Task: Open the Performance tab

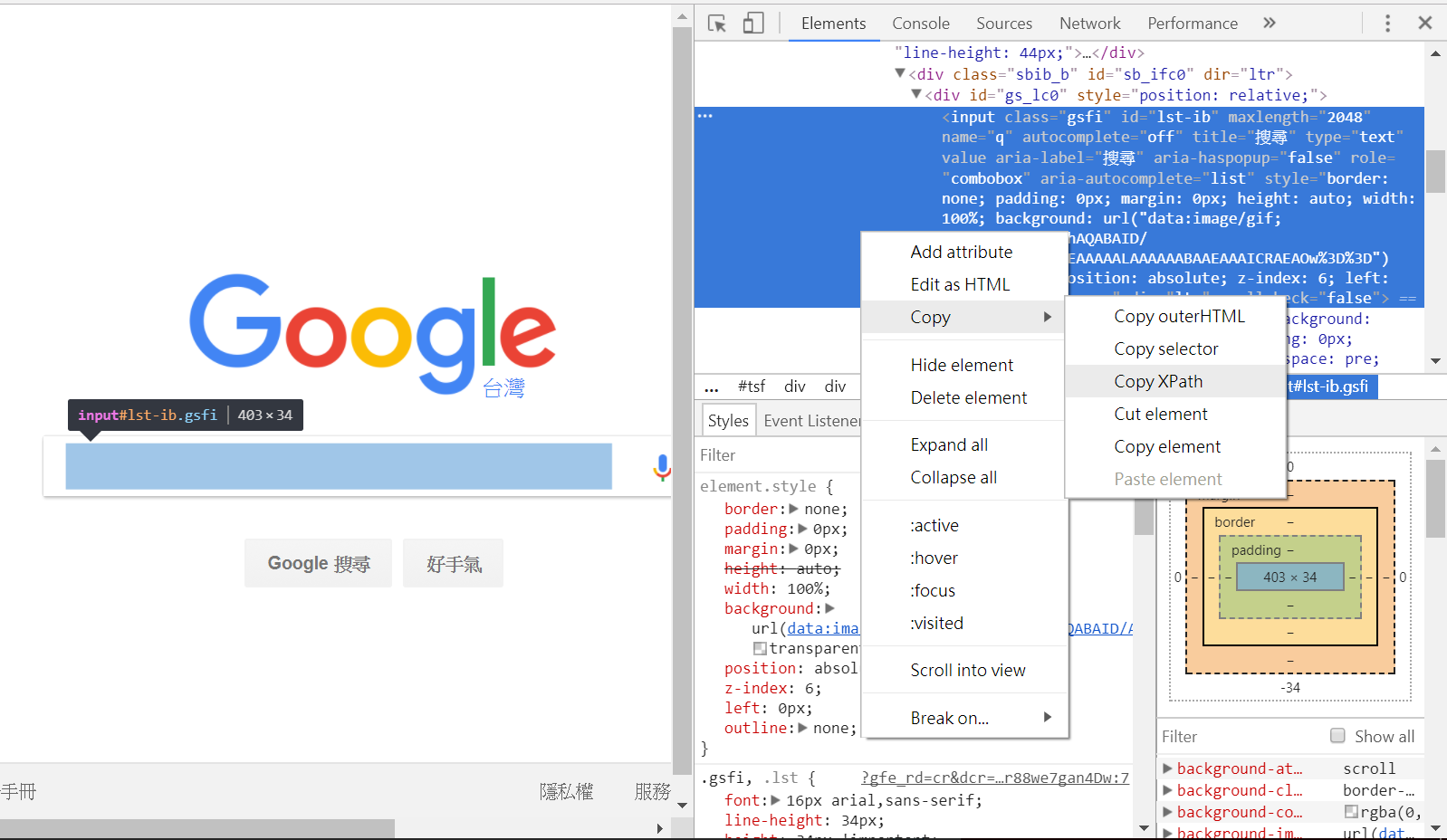Action: [x=1193, y=24]
